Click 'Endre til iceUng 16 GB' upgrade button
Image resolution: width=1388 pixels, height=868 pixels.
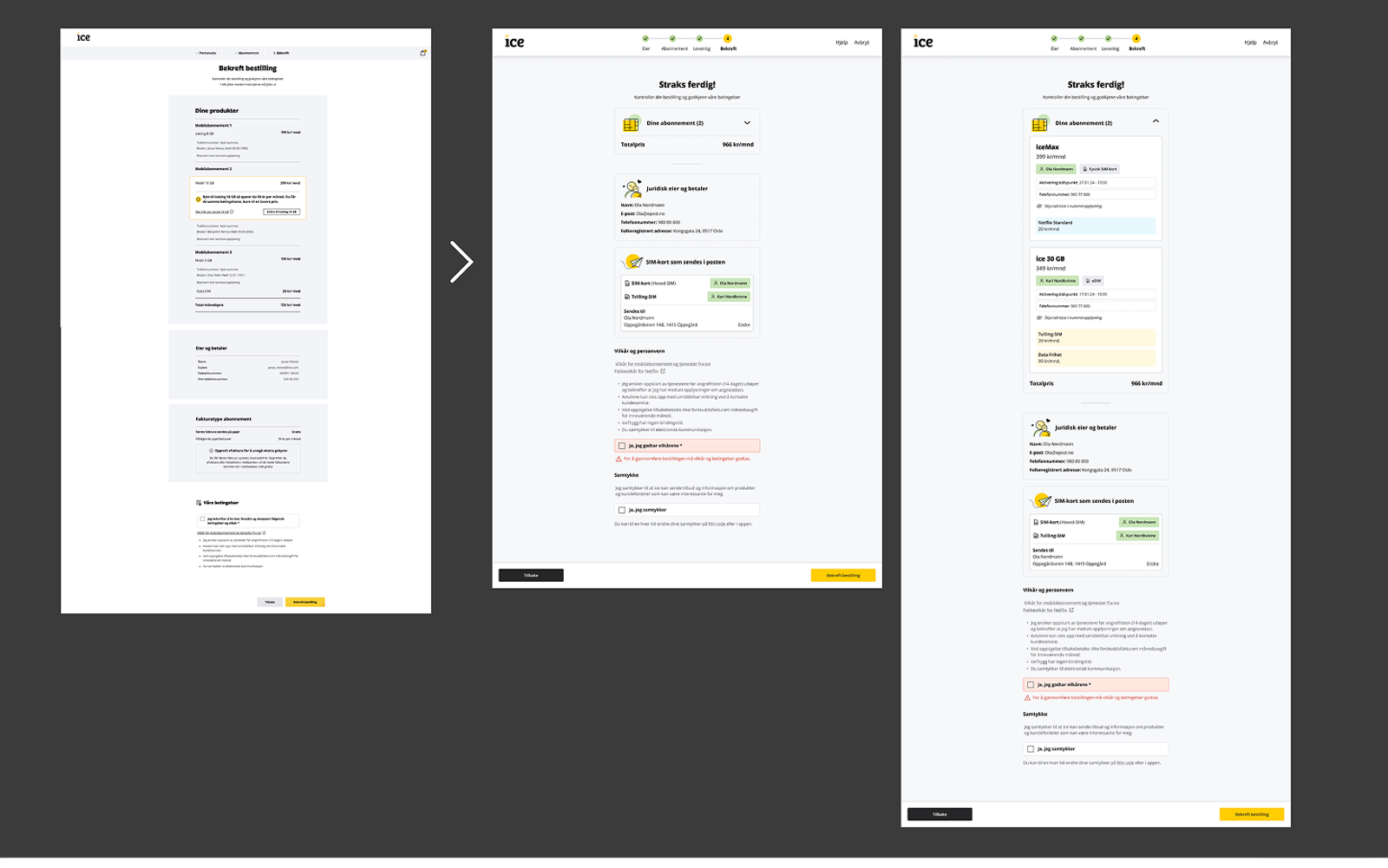coord(282,212)
